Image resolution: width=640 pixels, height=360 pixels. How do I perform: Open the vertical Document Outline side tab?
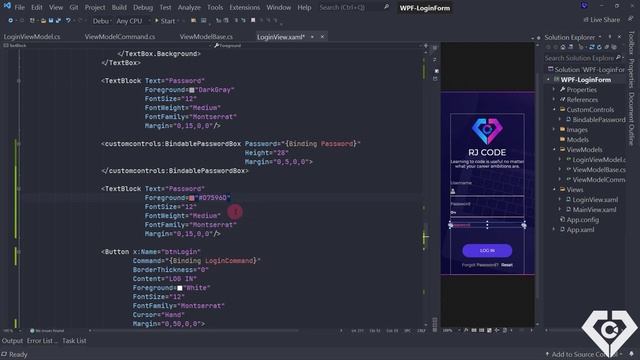click(x=631, y=119)
